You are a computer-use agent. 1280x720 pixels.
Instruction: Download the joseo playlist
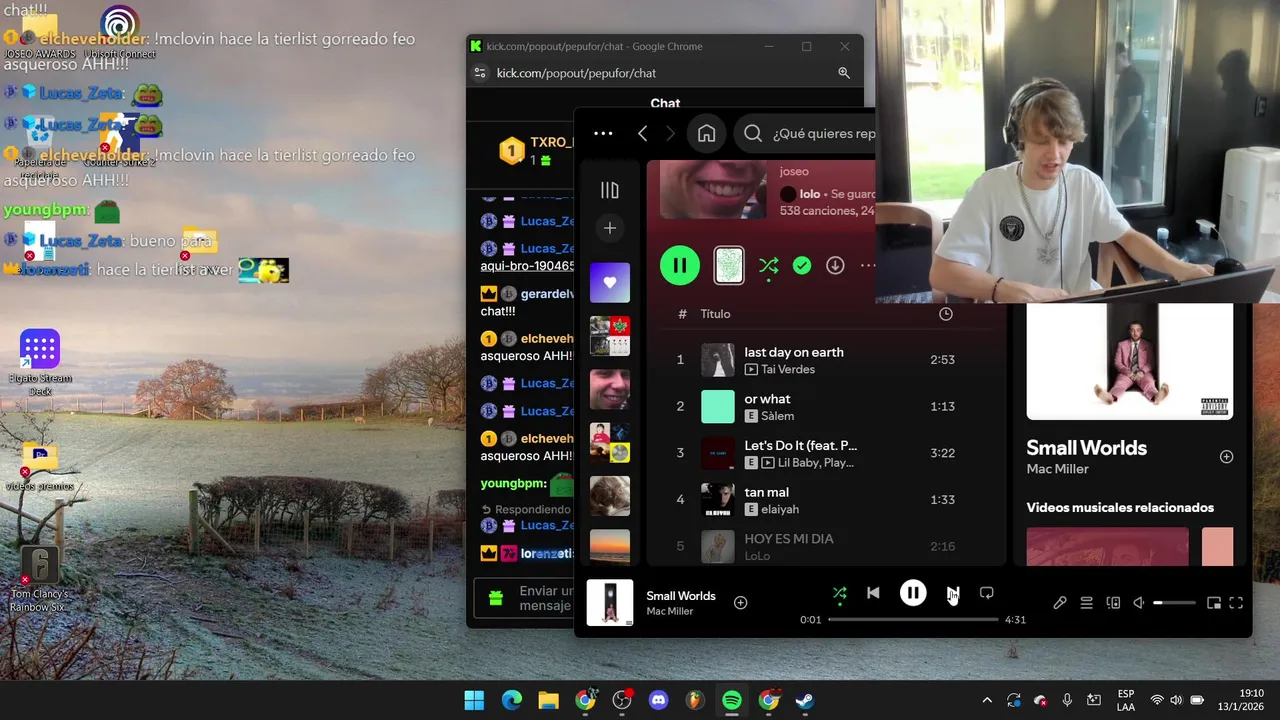[835, 265]
